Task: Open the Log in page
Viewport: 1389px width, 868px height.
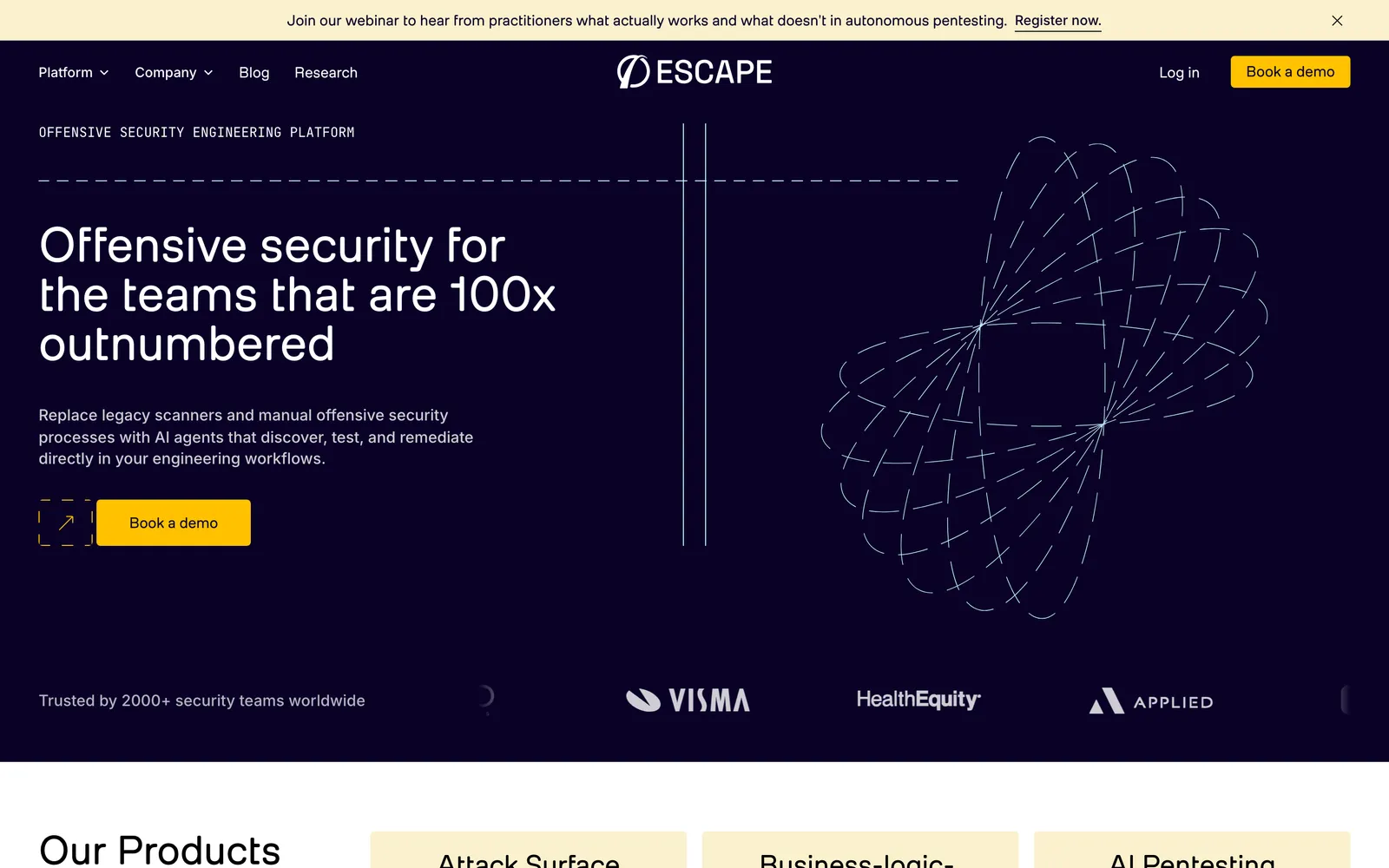Action: pyautogui.click(x=1179, y=73)
